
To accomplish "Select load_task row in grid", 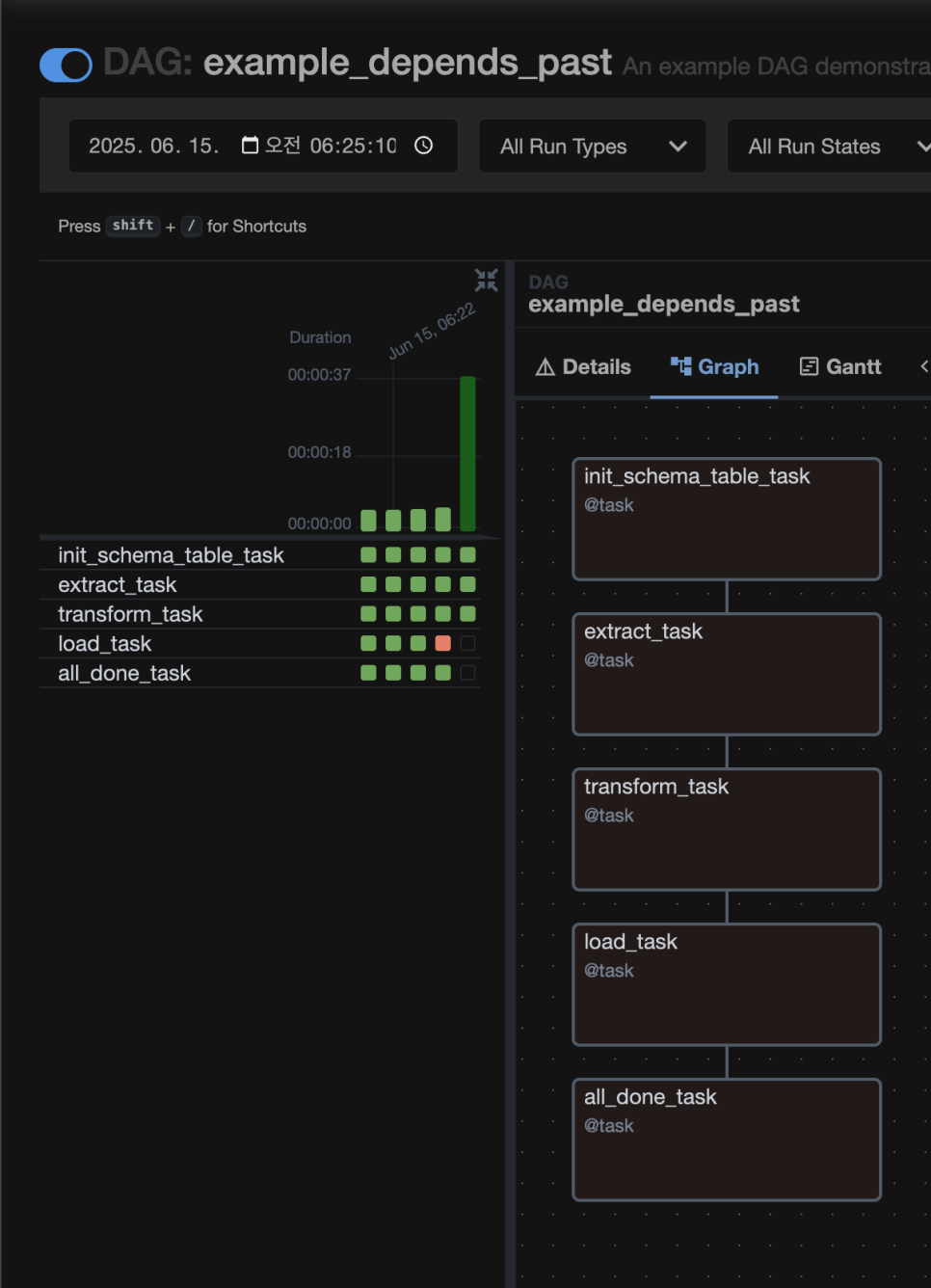I will point(260,644).
